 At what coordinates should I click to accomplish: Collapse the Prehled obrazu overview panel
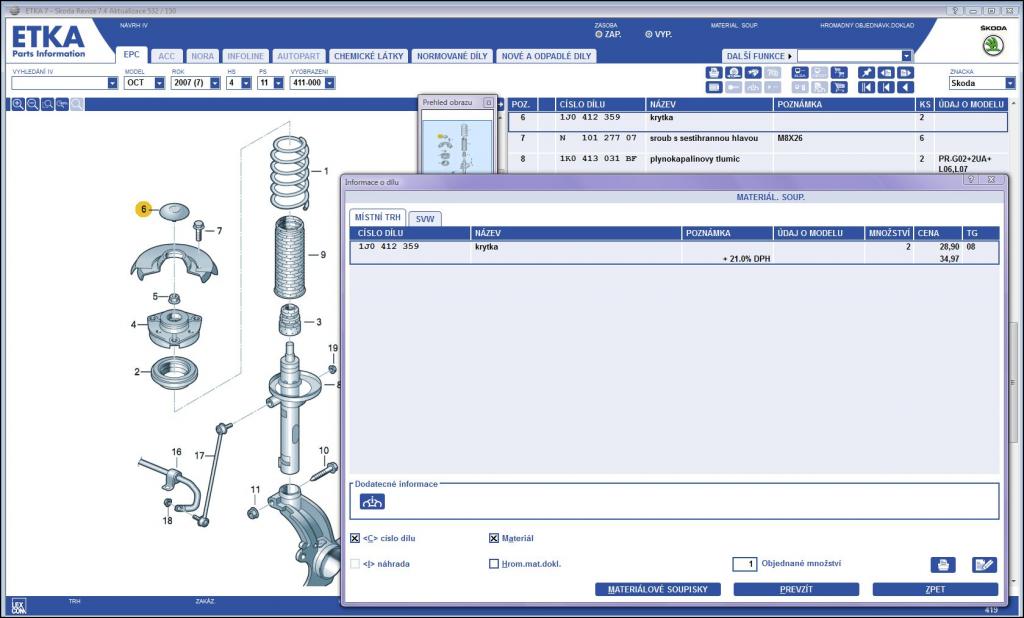click(488, 103)
